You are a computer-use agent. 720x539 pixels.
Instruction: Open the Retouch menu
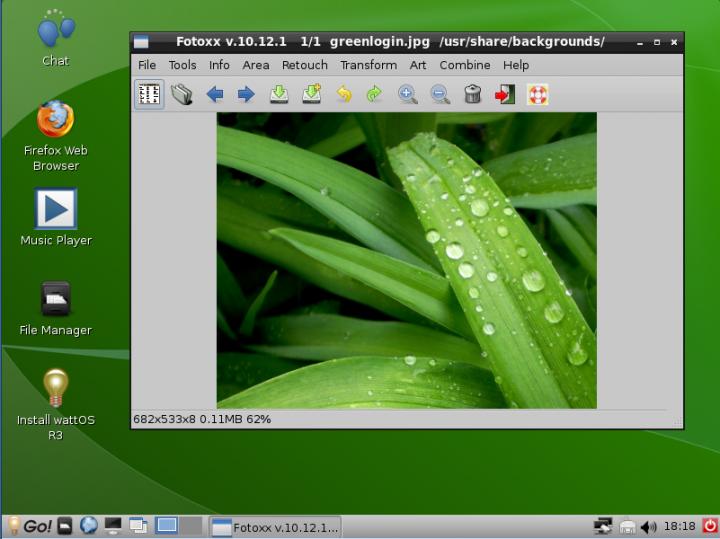(304, 65)
